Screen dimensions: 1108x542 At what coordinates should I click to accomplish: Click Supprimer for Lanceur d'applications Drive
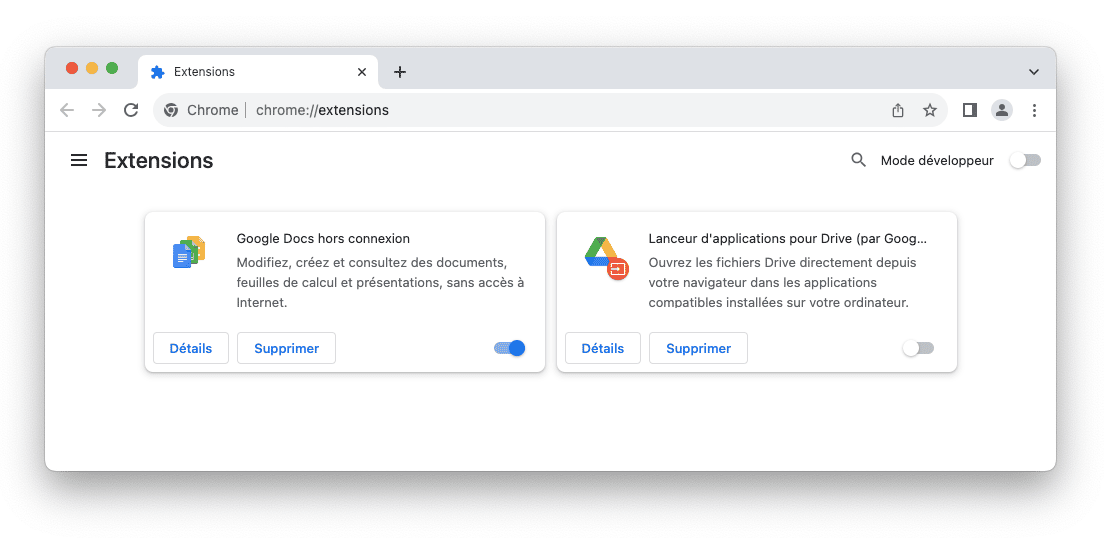(x=698, y=348)
